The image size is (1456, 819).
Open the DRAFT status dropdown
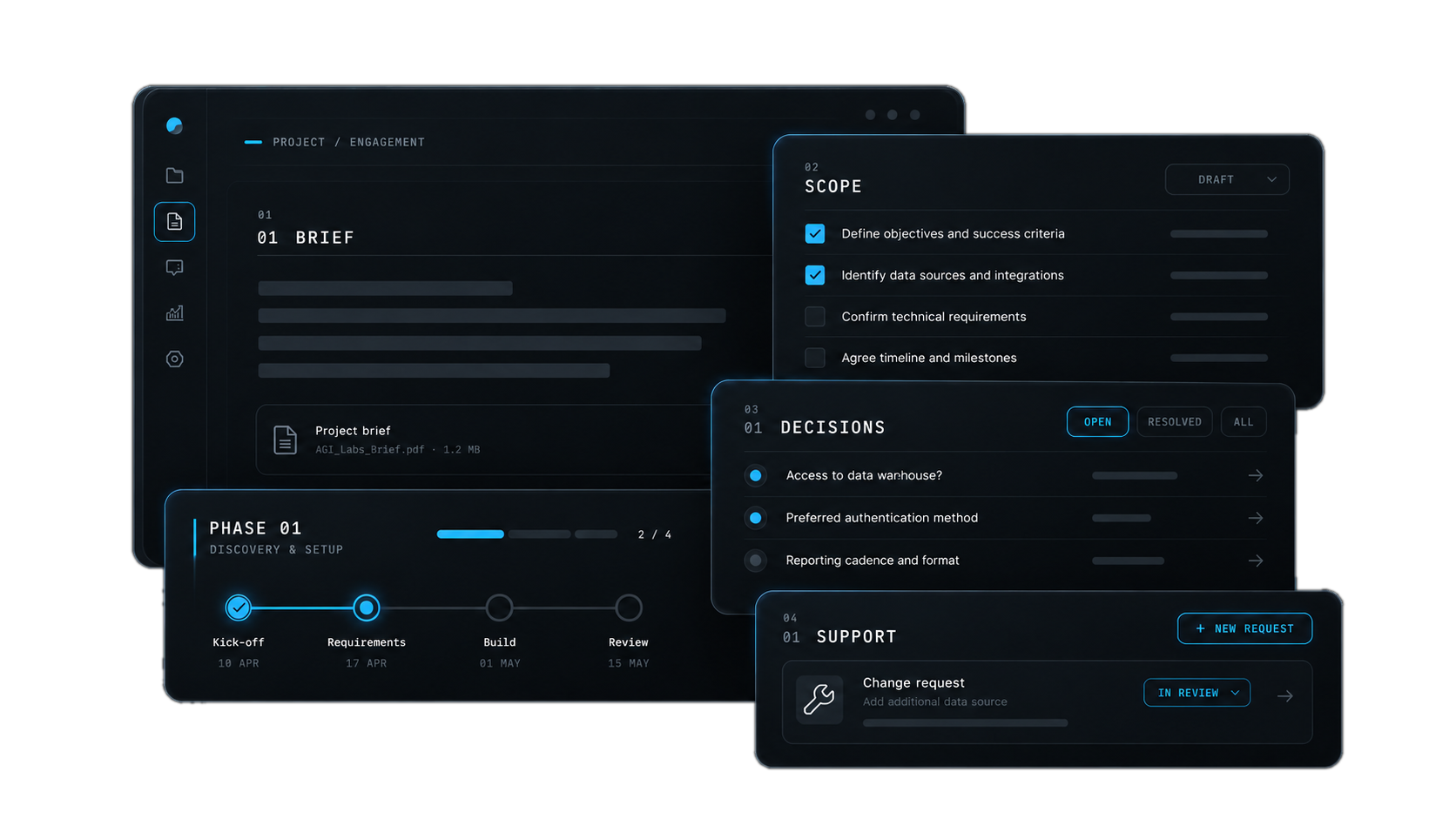pyautogui.click(x=1227, y=179)
